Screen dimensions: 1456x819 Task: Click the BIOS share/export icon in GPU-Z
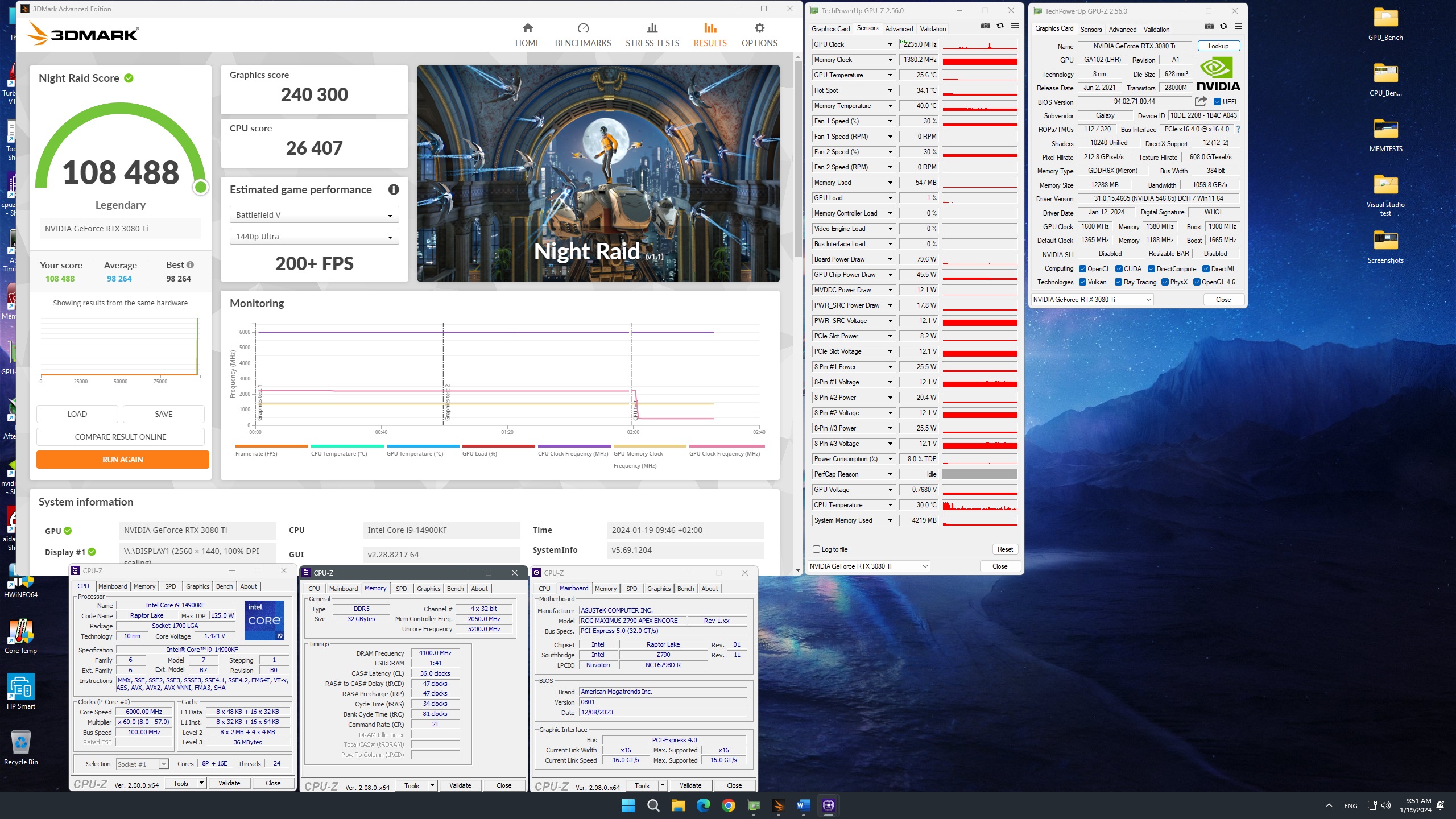point(1201,101)
